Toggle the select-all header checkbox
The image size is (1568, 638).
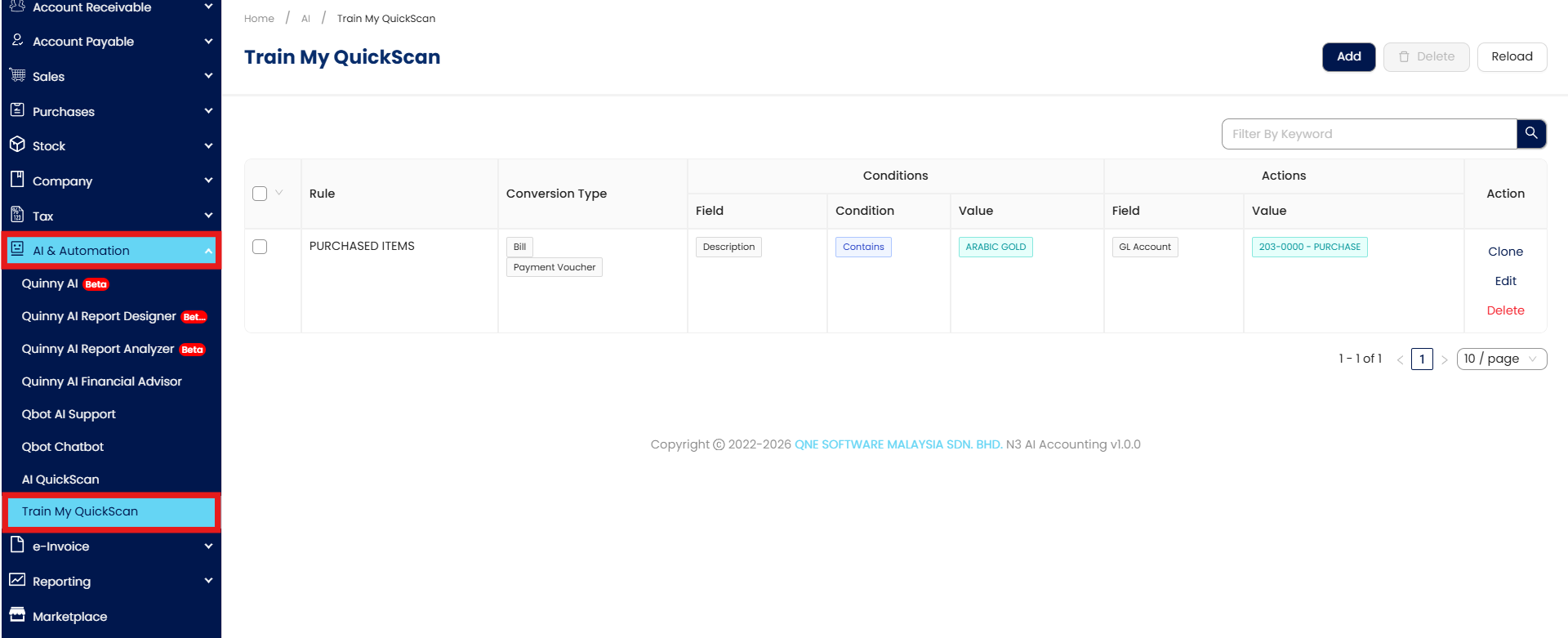(260, 194)
